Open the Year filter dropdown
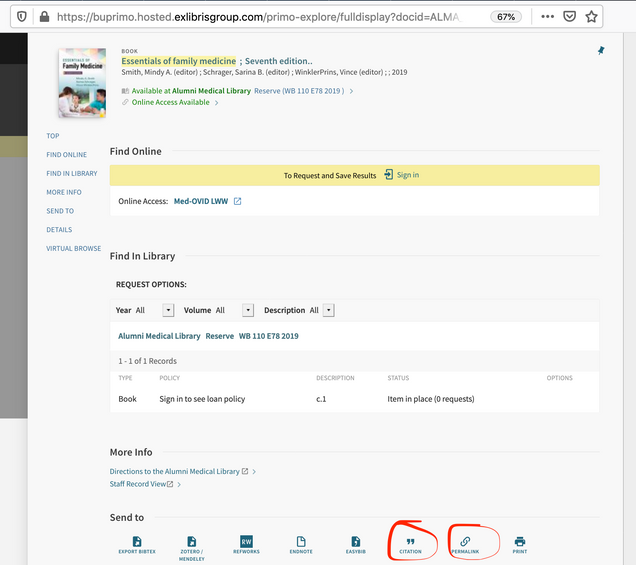Image resolution: width=636 pixels, height=565 pixels. (x=168, y=310)
